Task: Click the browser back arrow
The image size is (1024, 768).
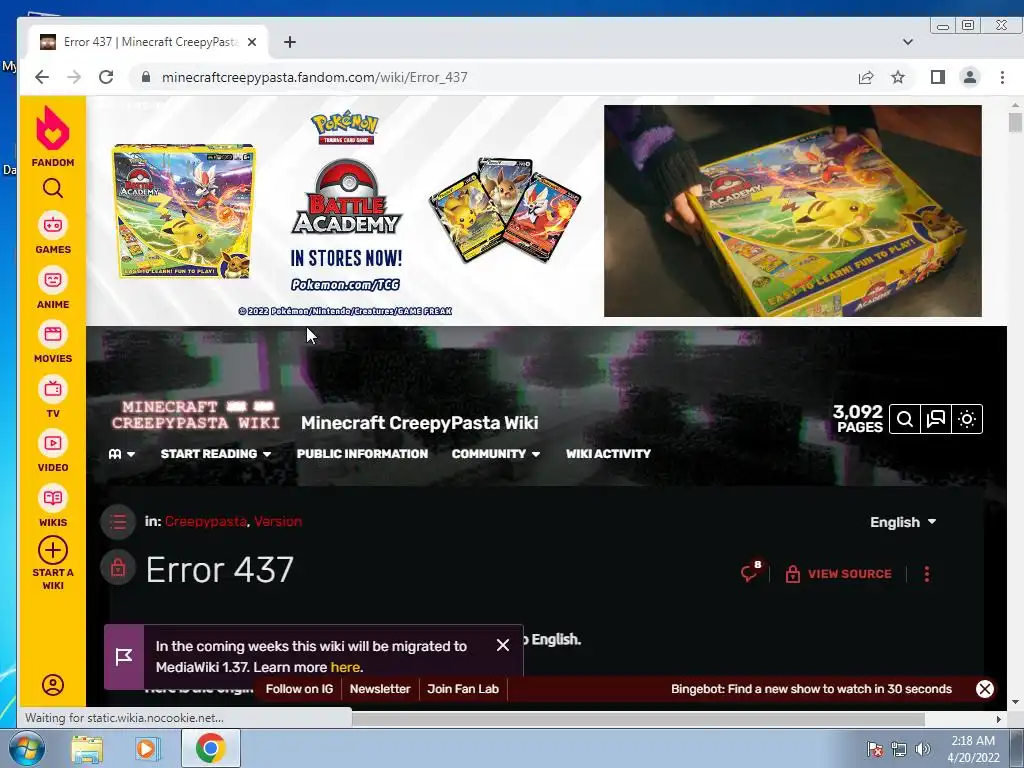Action: (42, 77)
